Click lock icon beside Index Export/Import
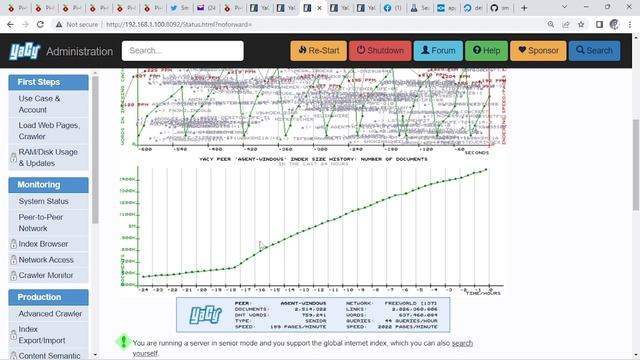 [x=13, y=335]
